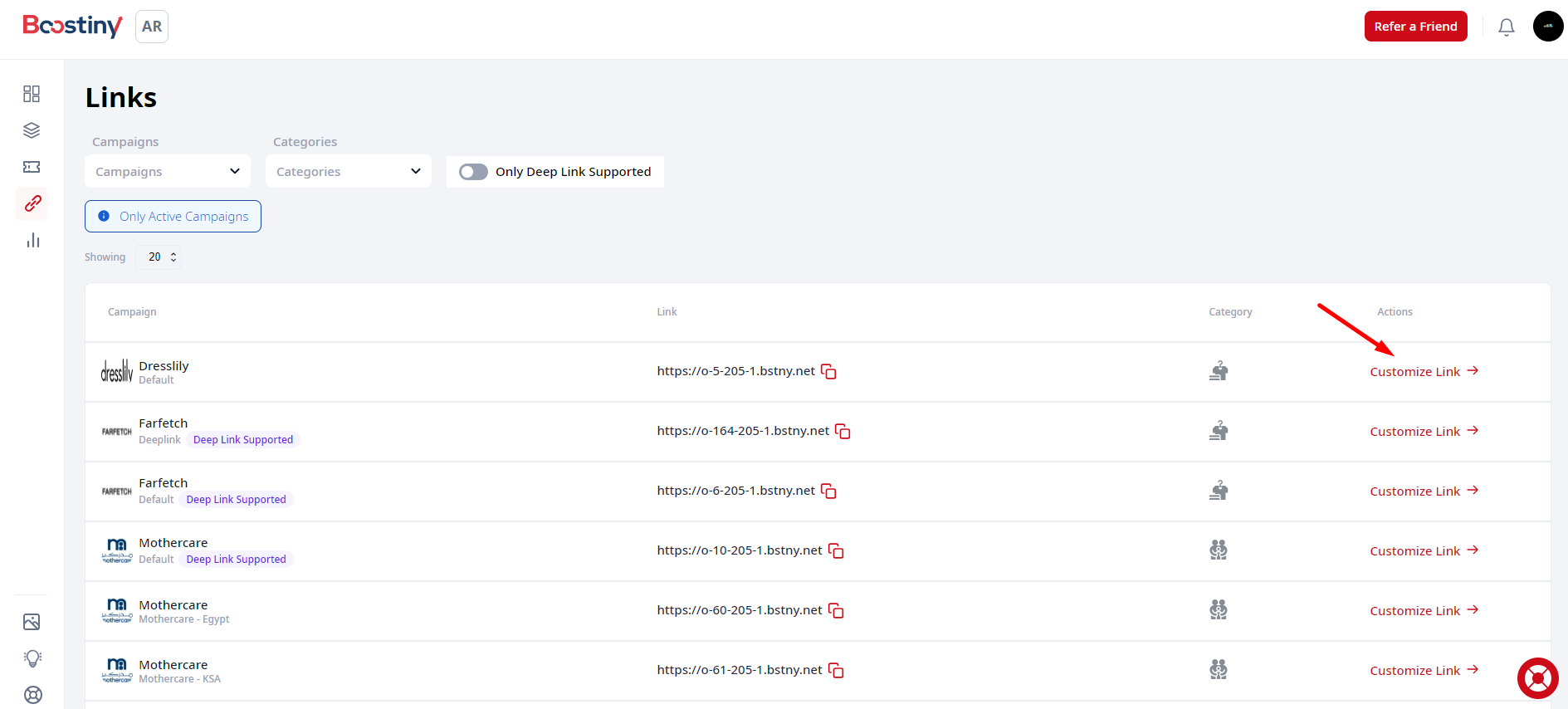The height and width of the screenshot is (709, 1568).
Task: Customize Link for Mothercare Default
Action: [x=1424, y=550]
